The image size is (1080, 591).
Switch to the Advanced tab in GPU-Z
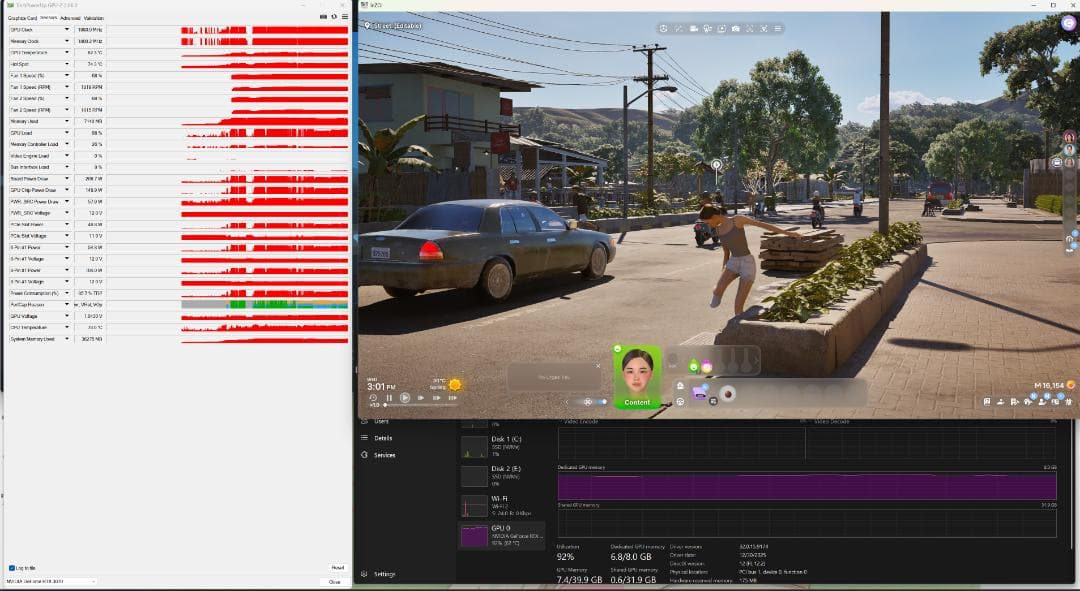[x=70, y=18]
